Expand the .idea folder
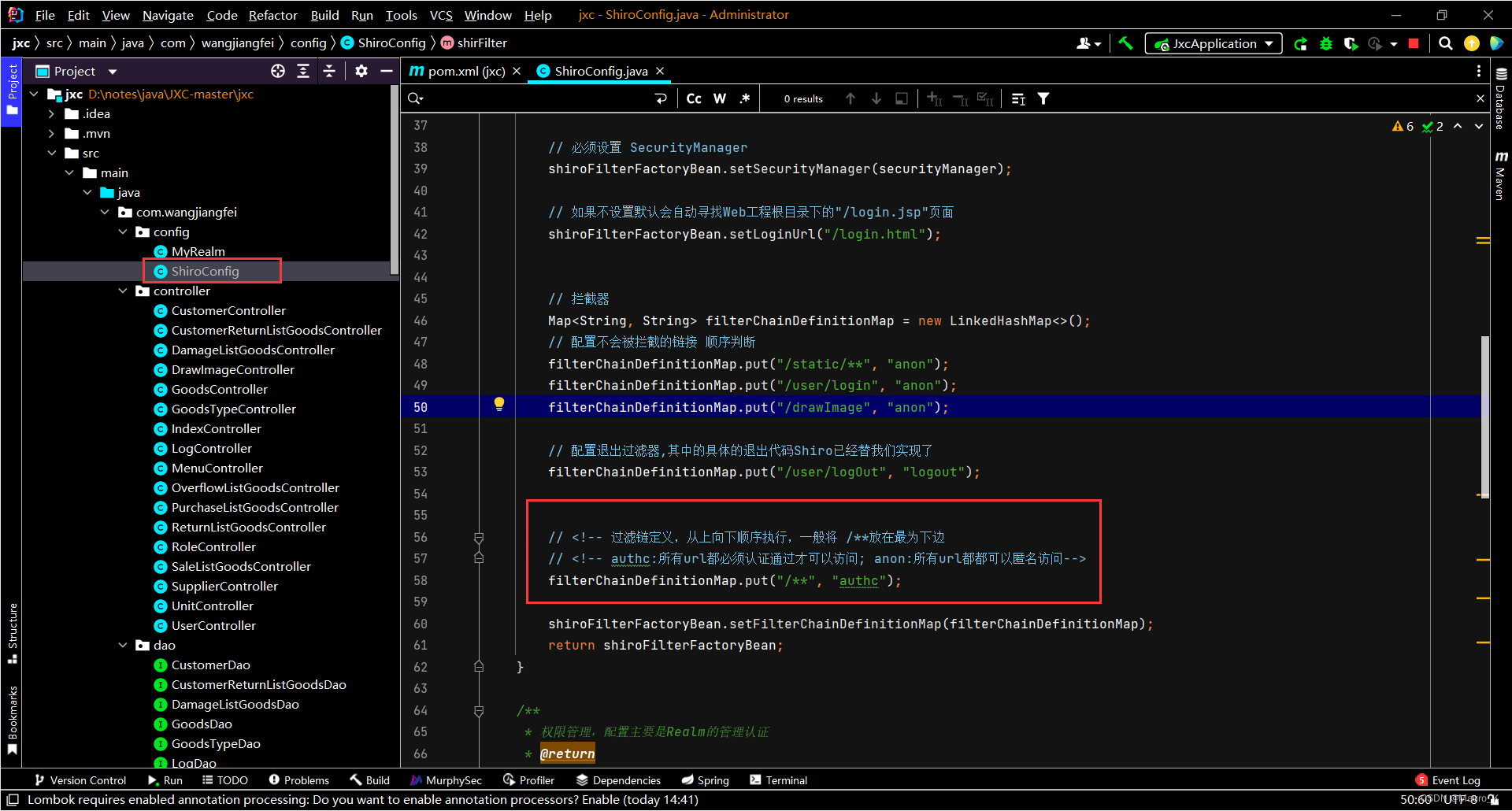Screen dimensions: 1512x811 point(51,113)
